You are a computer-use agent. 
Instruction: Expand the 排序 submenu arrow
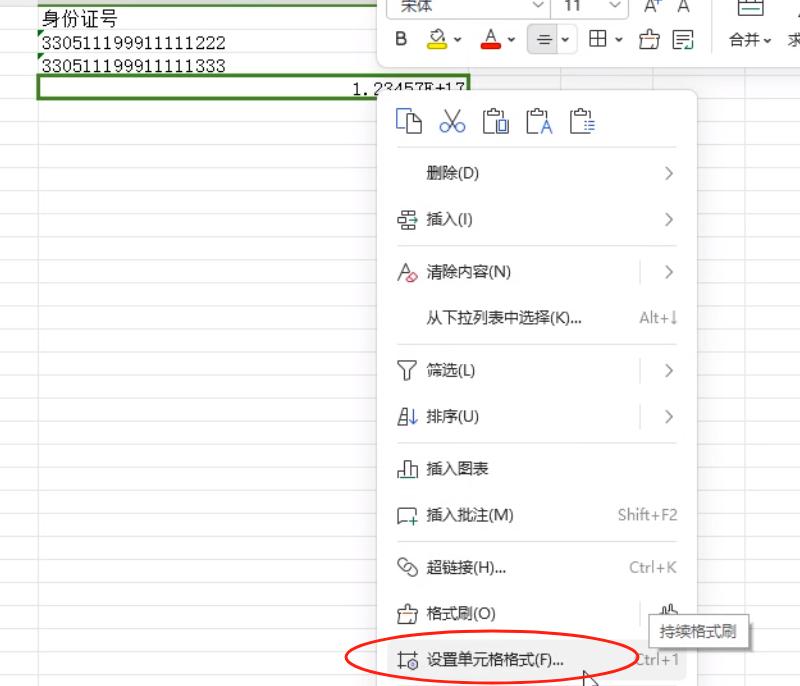point(669,417)
